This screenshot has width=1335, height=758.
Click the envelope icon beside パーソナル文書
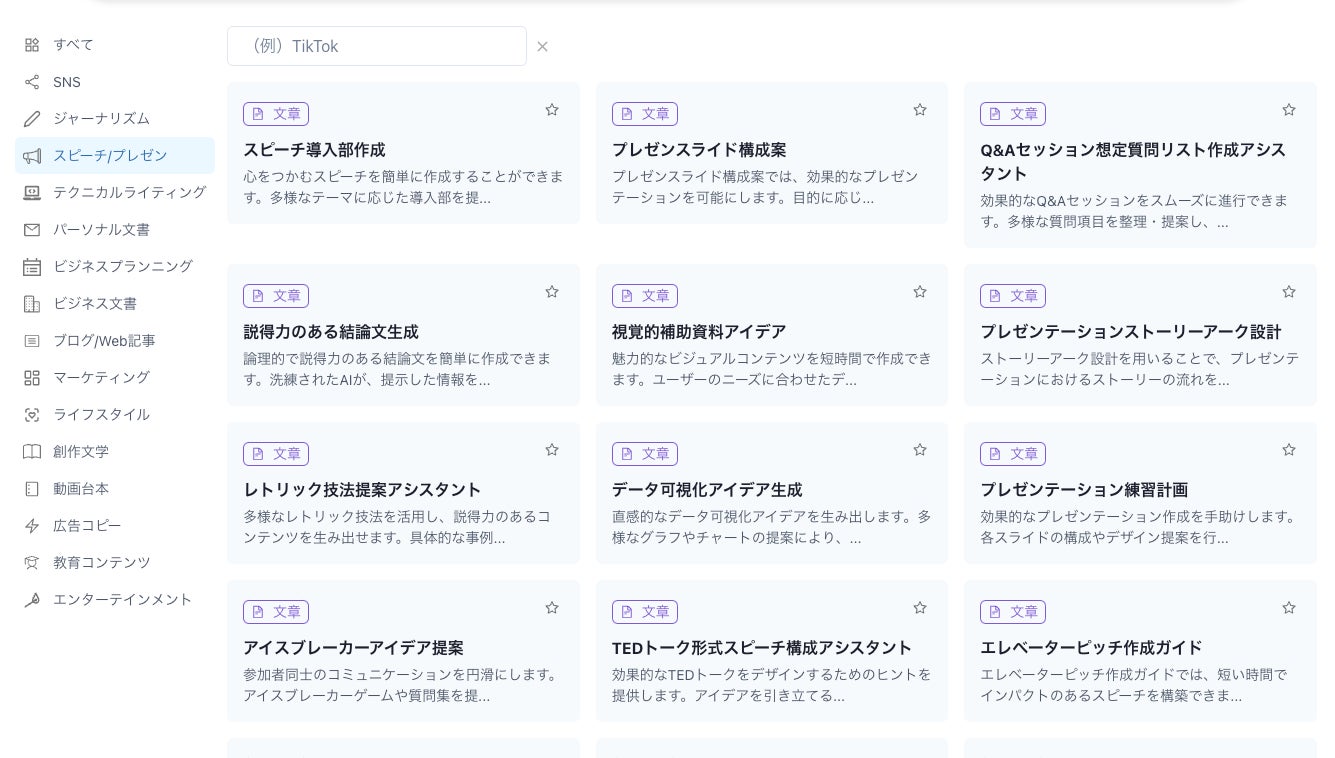pyautogui.click(x=32, y=230)
